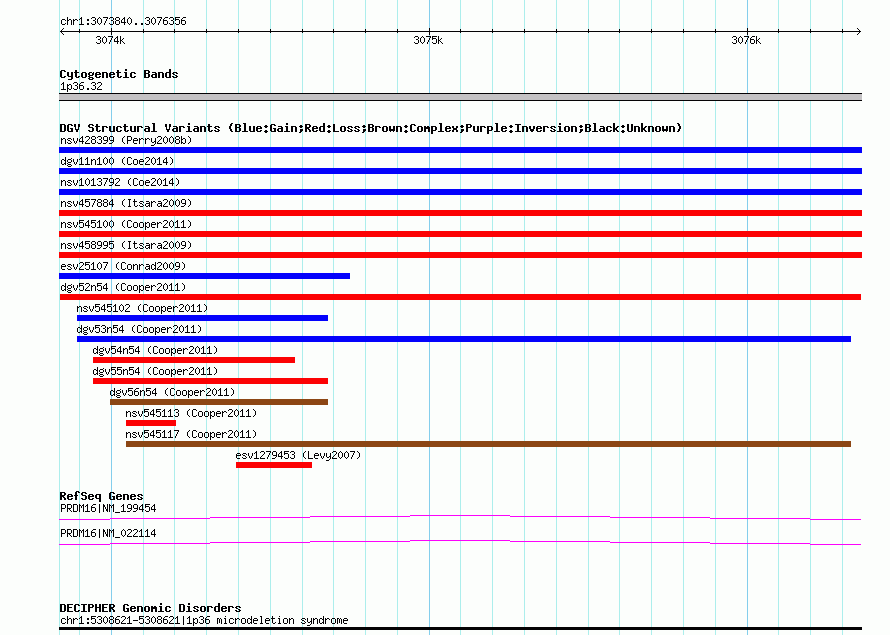Click the blue nsv1013792 bar
890x635 pixels.
(460, 192)
